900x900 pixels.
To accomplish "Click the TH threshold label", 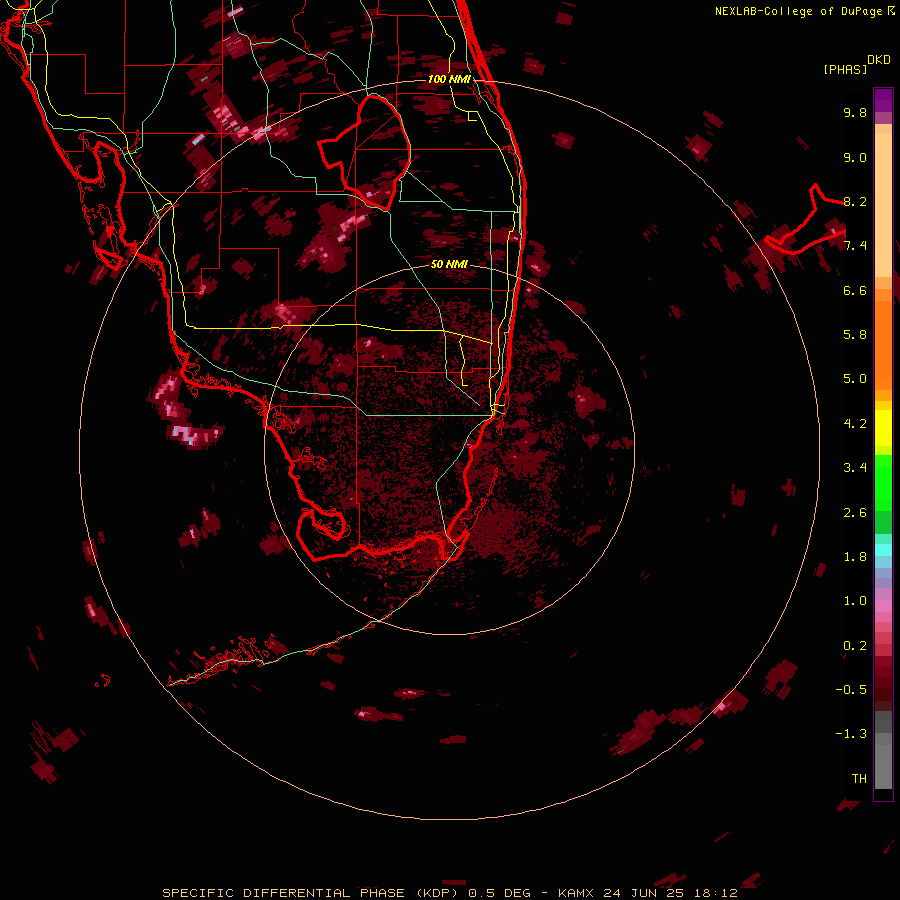I will (859, 778).
